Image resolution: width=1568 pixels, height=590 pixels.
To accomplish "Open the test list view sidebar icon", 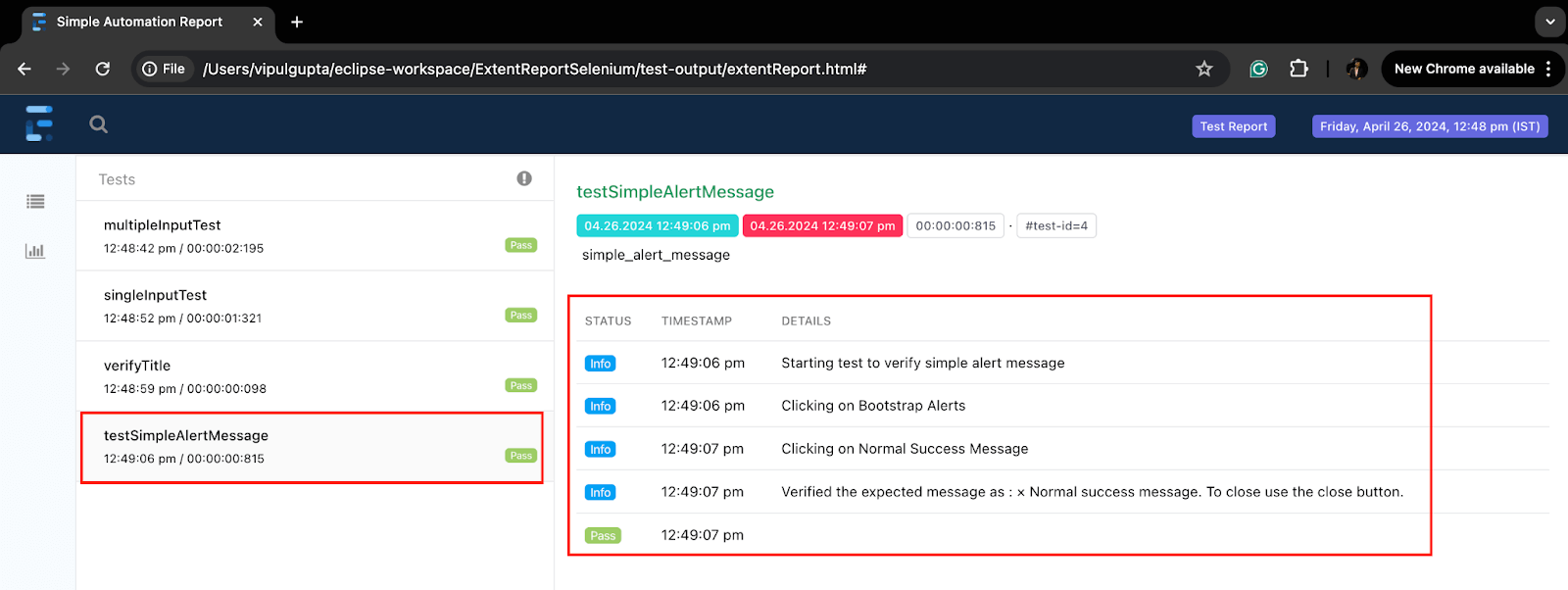I will (x=35, y=202).
